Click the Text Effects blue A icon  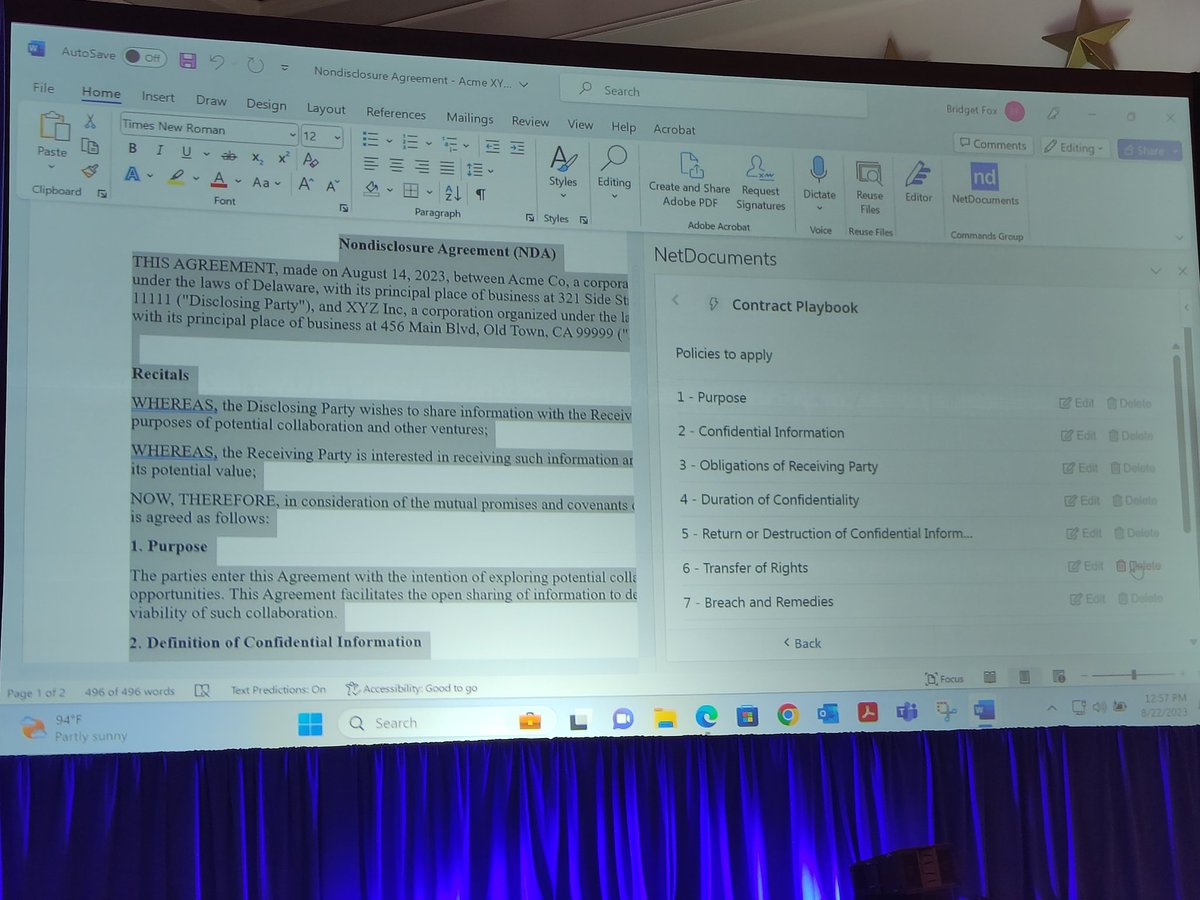[x=132, y=174]
